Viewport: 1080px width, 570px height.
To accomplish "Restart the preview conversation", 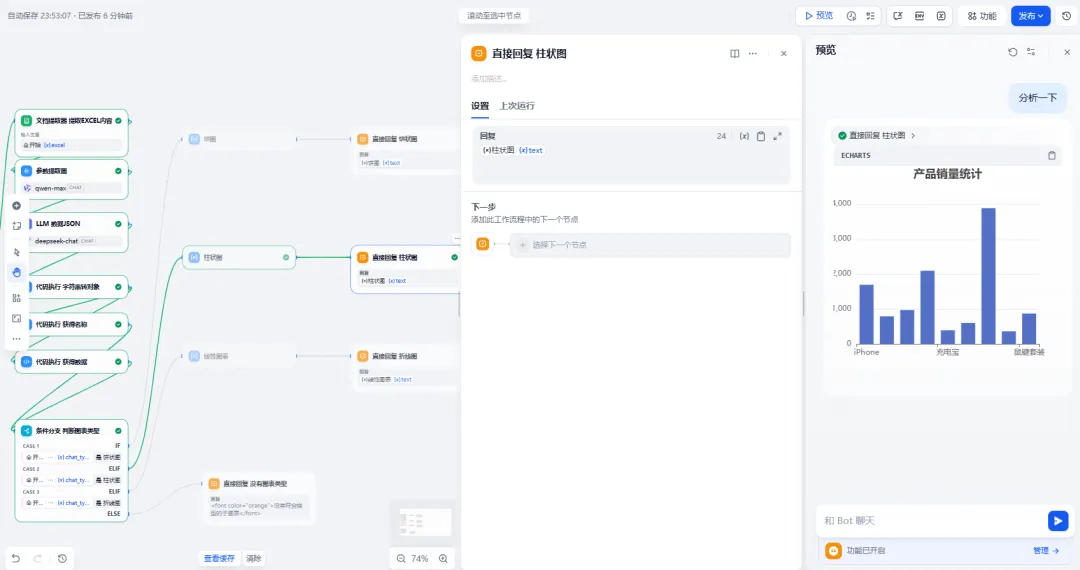I will click(x=1012, y=52).
